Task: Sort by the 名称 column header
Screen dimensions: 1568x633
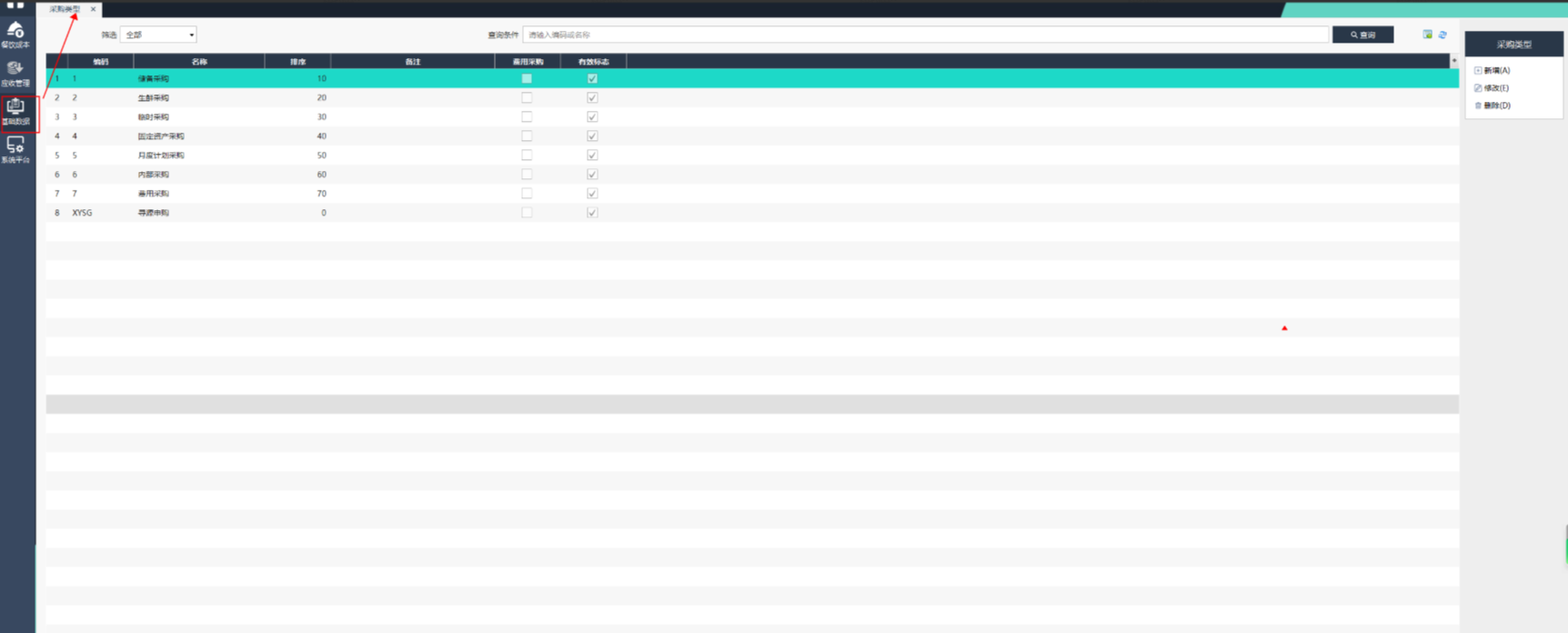Action: (199, 62)
